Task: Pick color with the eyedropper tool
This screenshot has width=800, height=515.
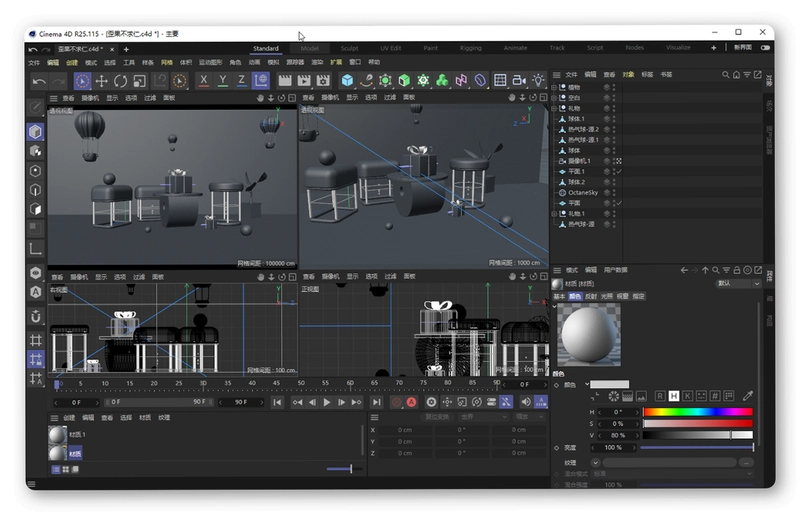Action: click(748, 396)
